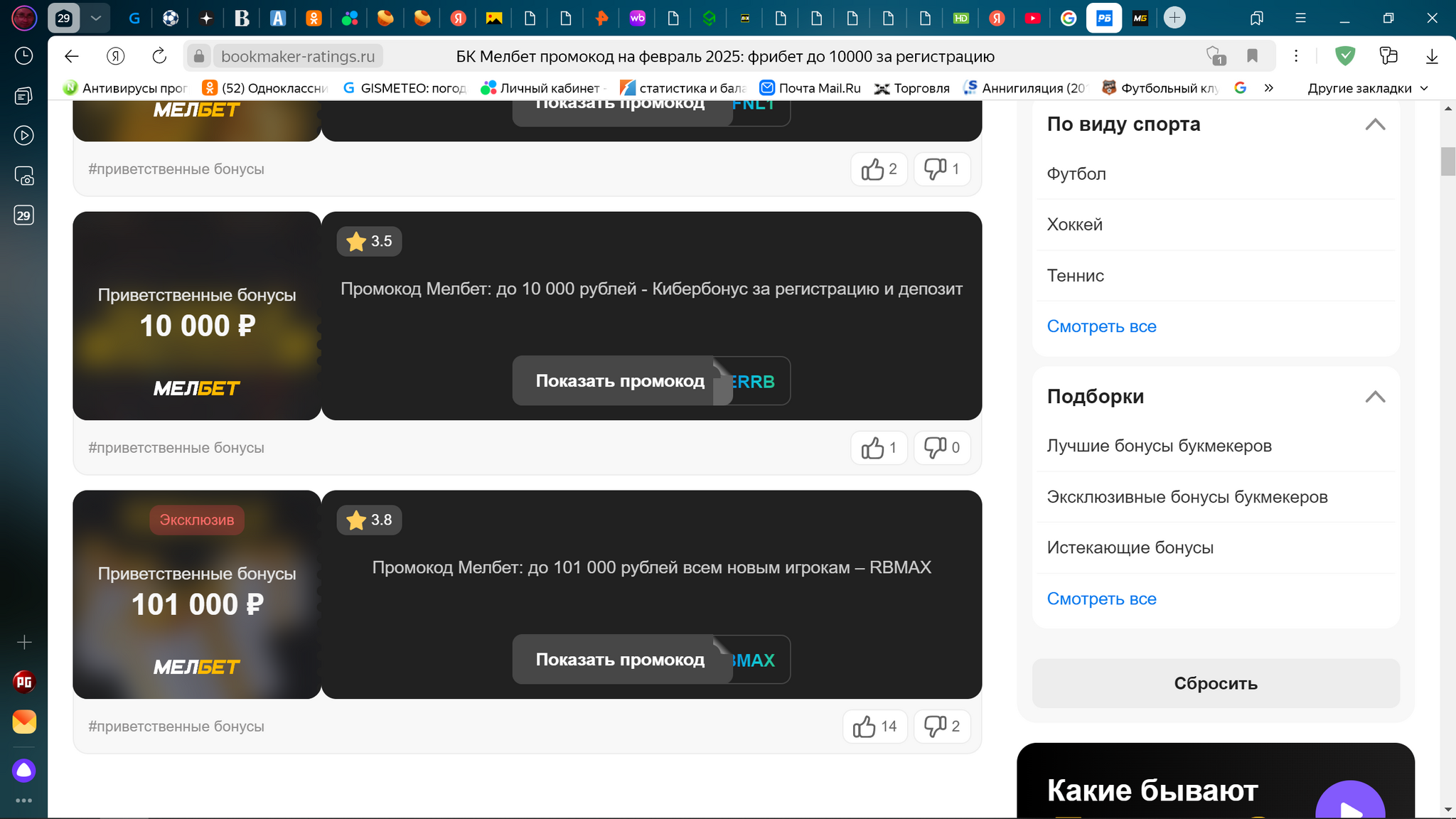Click the bookmaker-ratings.ru address field
The height and width of the screenshot is (819, 1456).
coord(297,56)
